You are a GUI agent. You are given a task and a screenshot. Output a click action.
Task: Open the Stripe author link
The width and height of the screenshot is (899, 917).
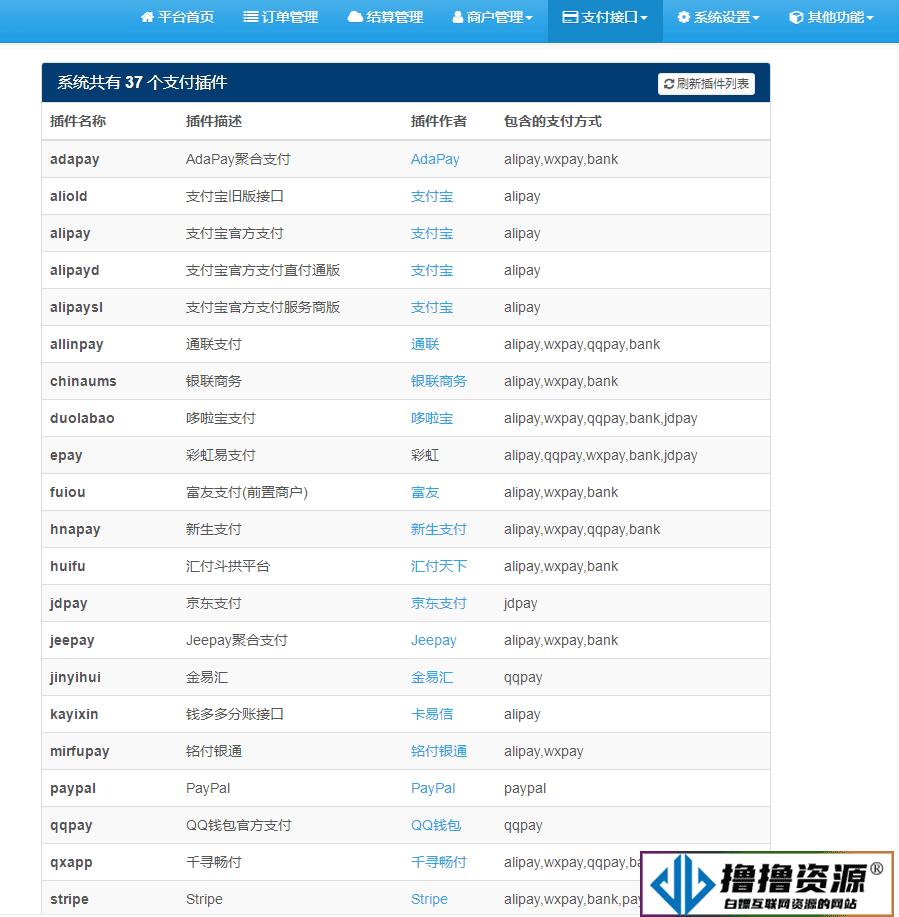click(429, 899)
